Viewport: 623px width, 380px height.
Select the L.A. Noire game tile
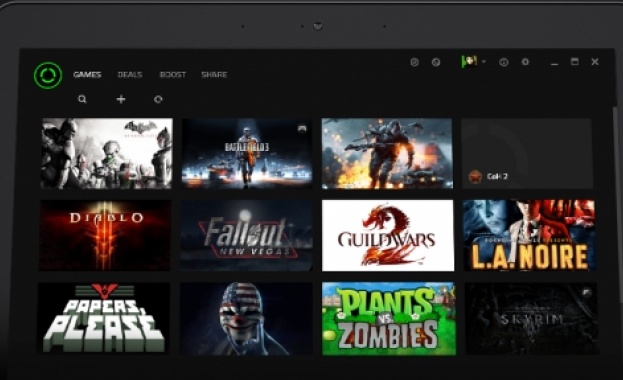[529, 235]
